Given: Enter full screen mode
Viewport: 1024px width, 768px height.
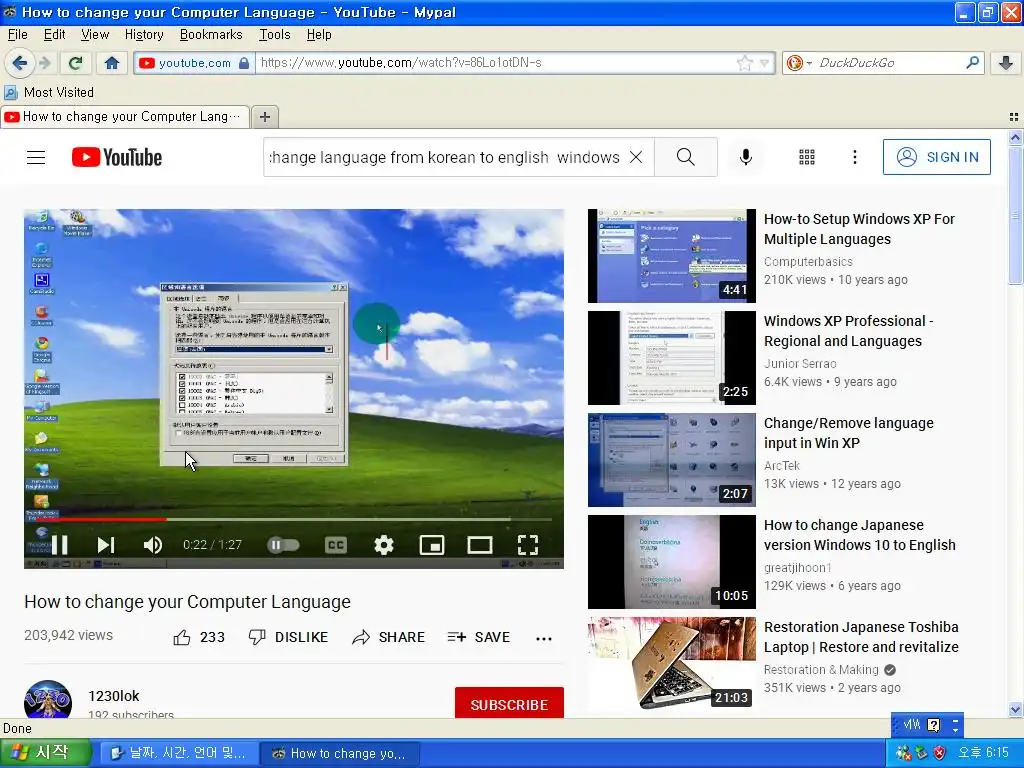Looking at the screenshot, I should coord(528,545).
